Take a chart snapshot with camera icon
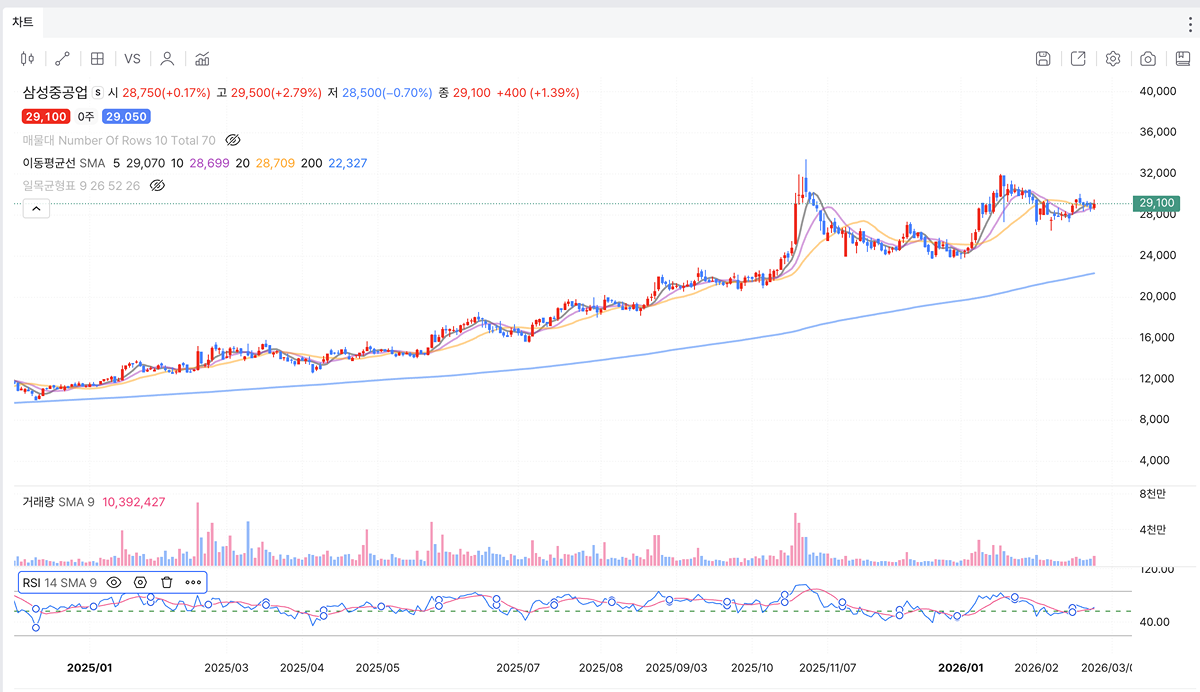Screen dimensions: 1200x692 (1148, 59)
